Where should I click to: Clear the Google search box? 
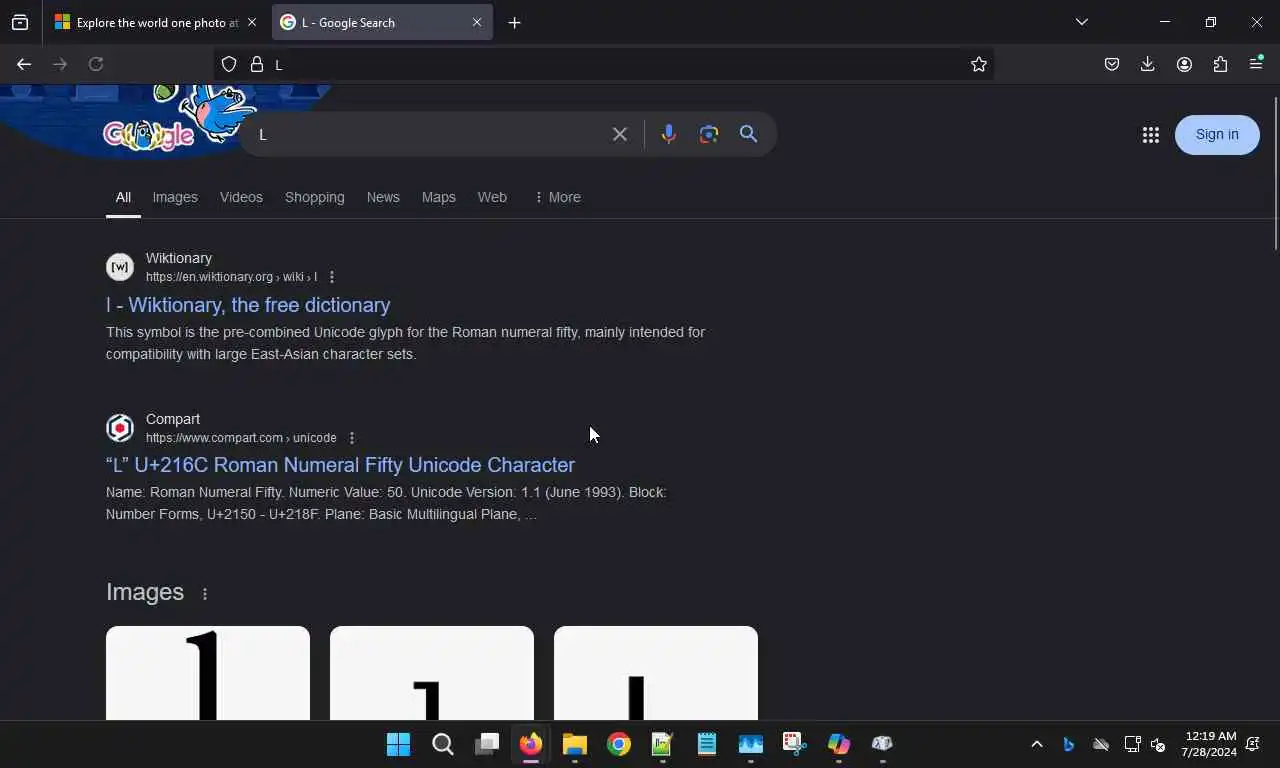tap(620, 134)
